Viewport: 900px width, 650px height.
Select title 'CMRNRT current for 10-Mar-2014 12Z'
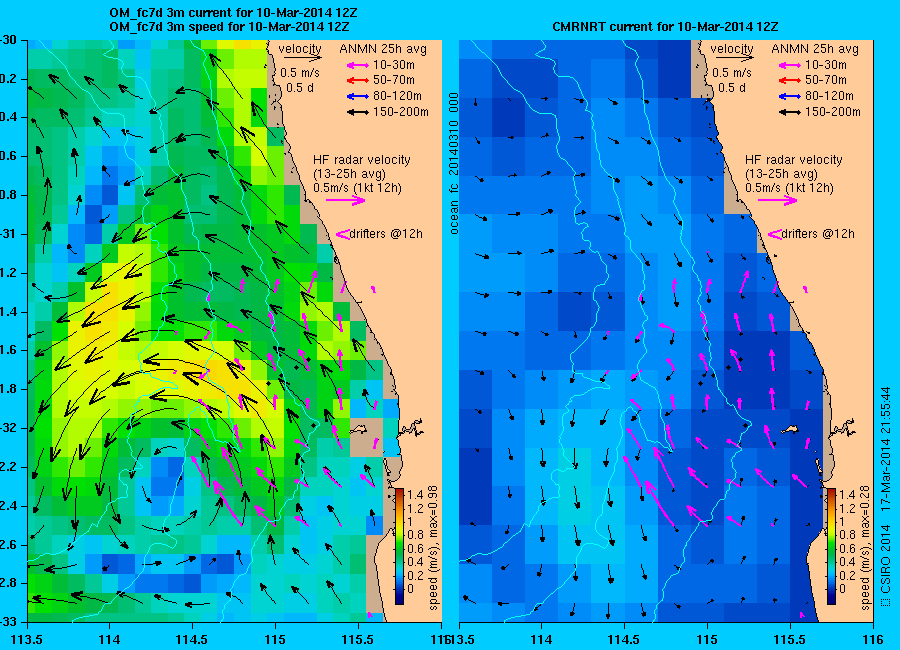click(x=665, y=27)
